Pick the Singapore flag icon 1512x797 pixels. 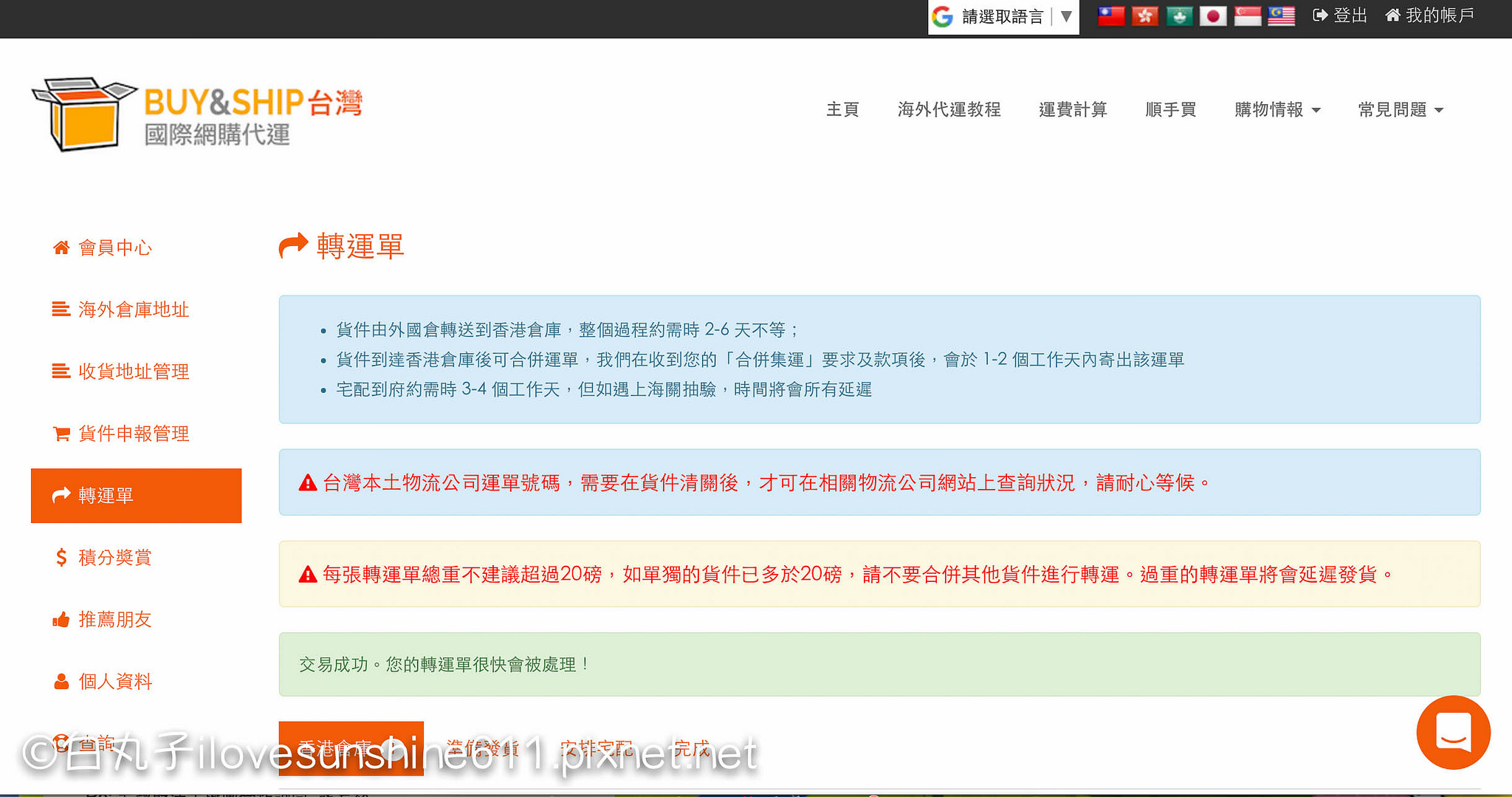click(1248, 16)
